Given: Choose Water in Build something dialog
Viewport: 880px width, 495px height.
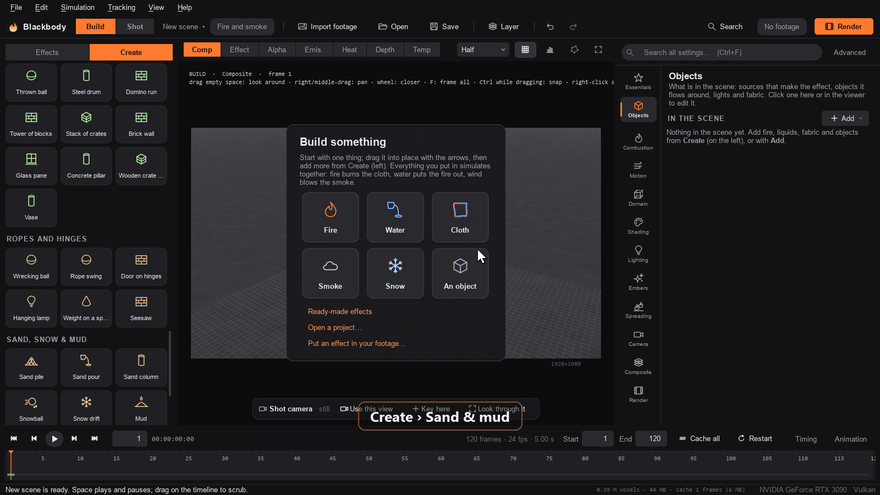Looking at the screenshot, I should [x=395, y=217].
